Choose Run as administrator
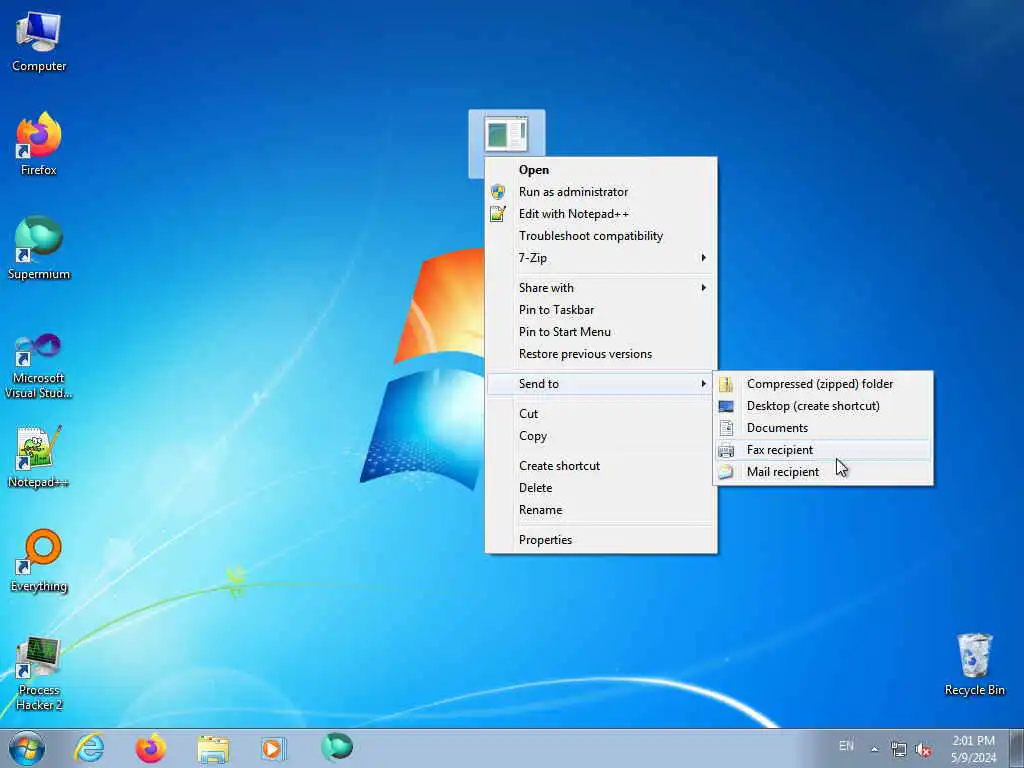The image size is (1024, 768). point(601,192)
